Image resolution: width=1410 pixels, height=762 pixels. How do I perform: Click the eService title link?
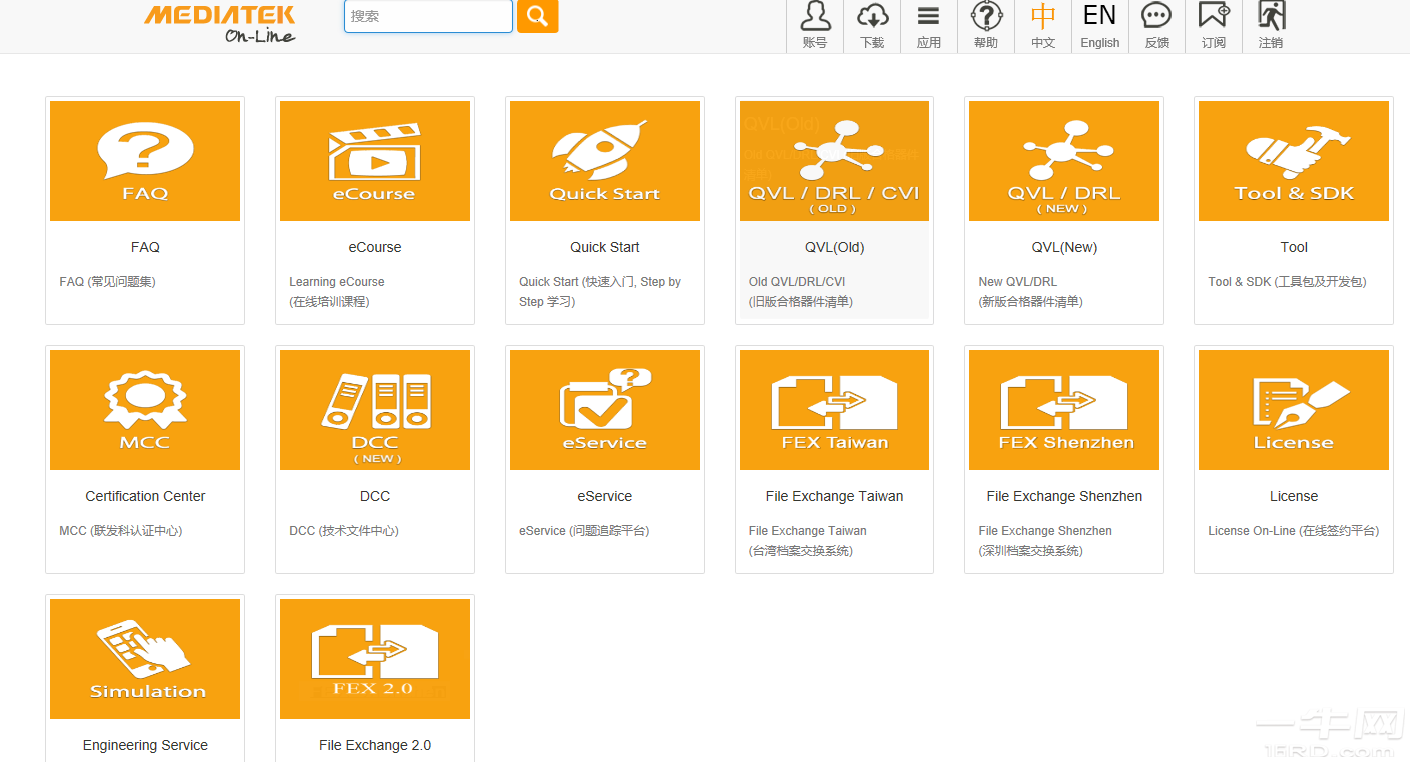[x=605, y=496]
